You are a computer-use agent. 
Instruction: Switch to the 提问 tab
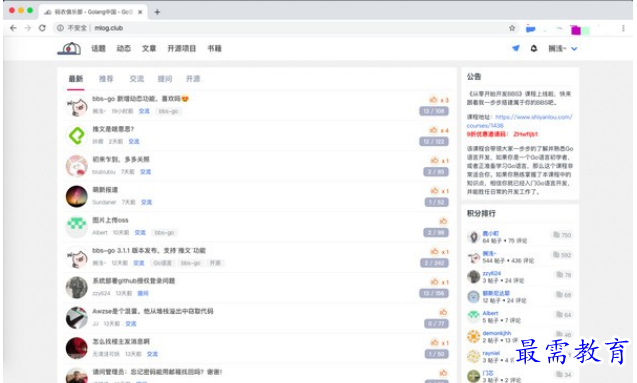(165, 79)
